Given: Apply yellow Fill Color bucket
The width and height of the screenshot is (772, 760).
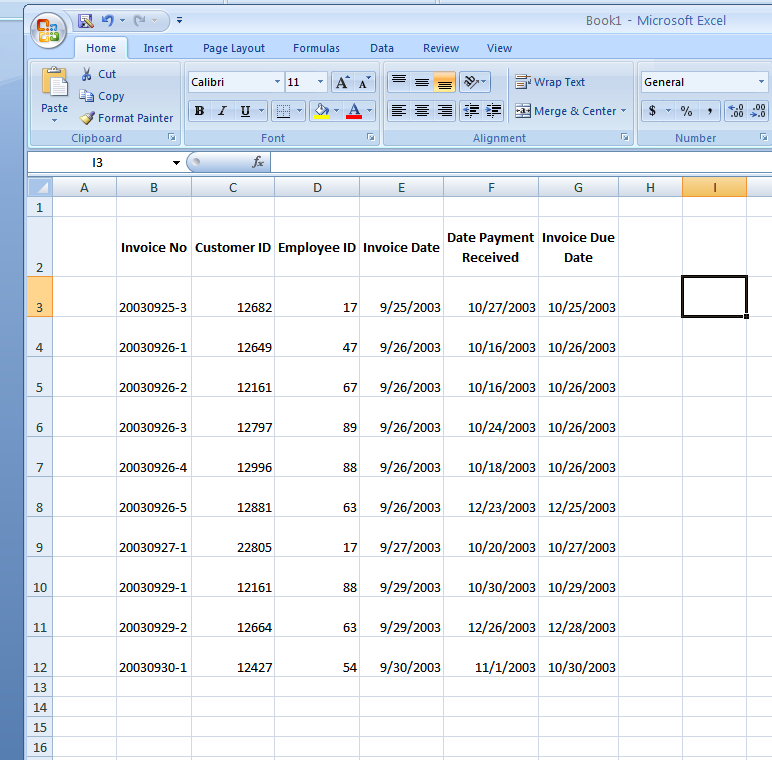Looking at the screenshot, I should coord(321,111).
